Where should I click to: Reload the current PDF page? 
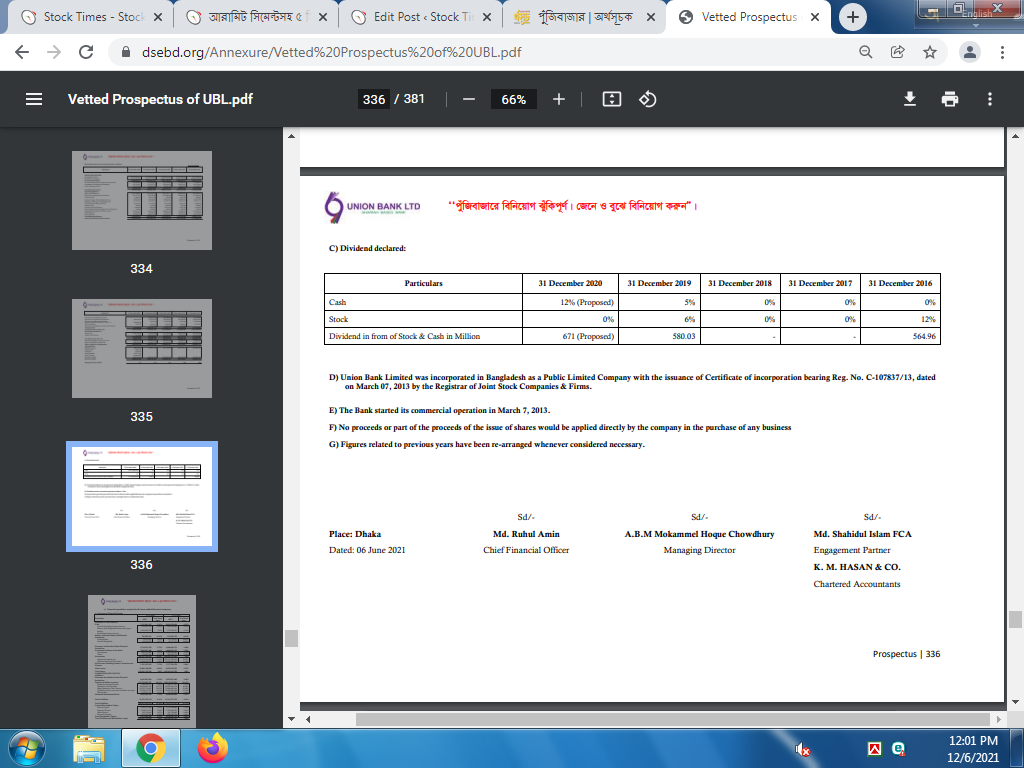[86, 52]
